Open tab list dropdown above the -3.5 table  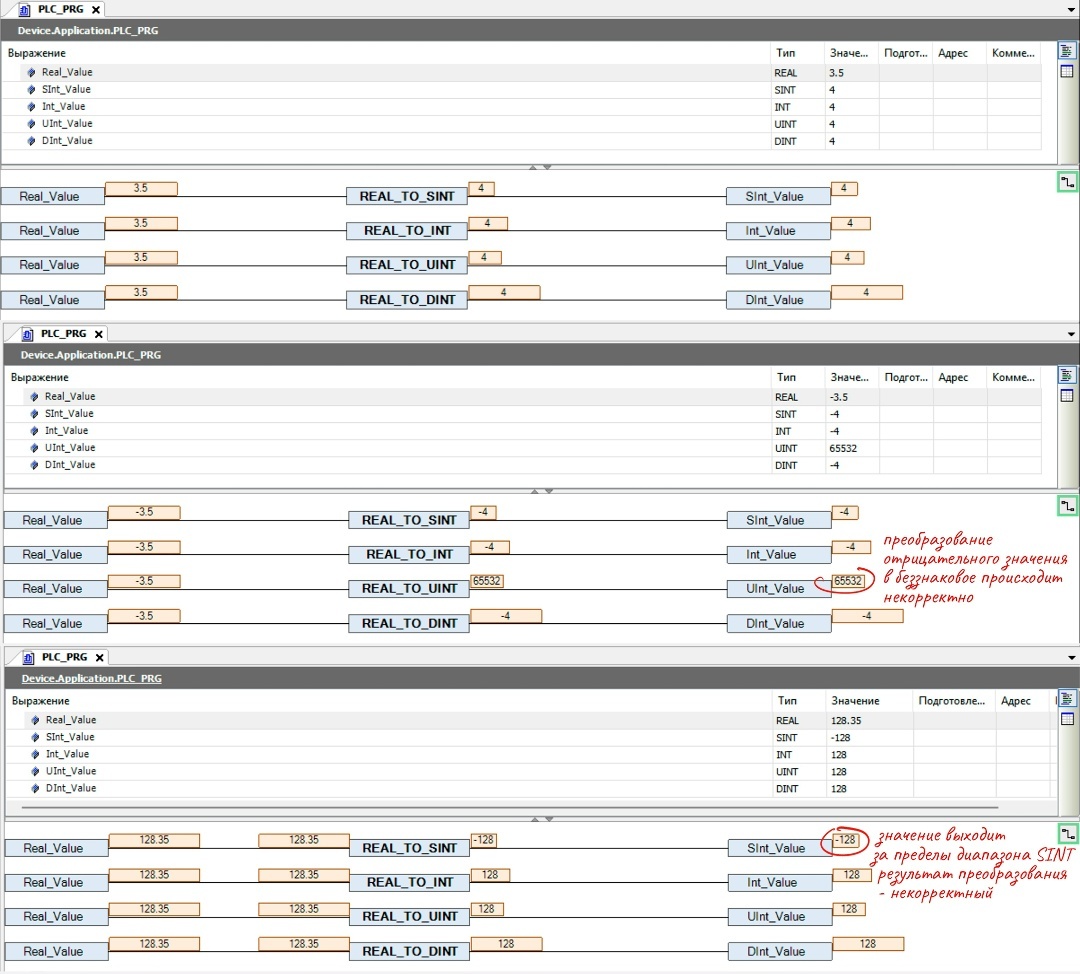pos(1071,334)
